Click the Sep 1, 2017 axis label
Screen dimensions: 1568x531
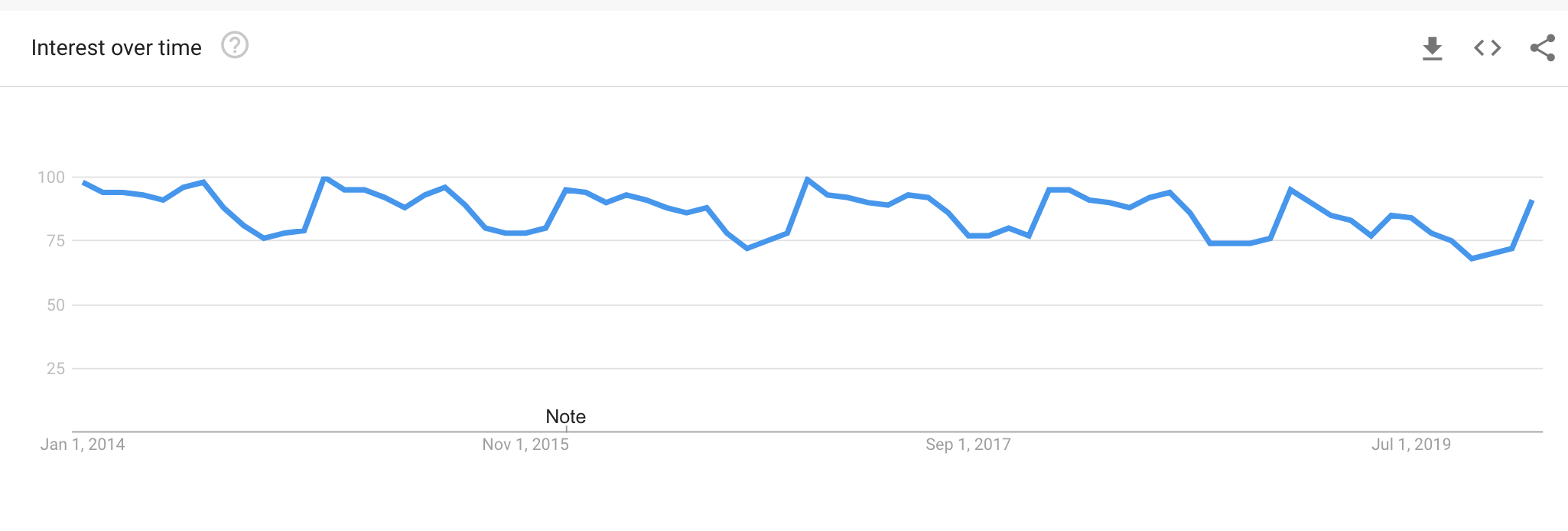pyautogui.click(x=968, y=444)
